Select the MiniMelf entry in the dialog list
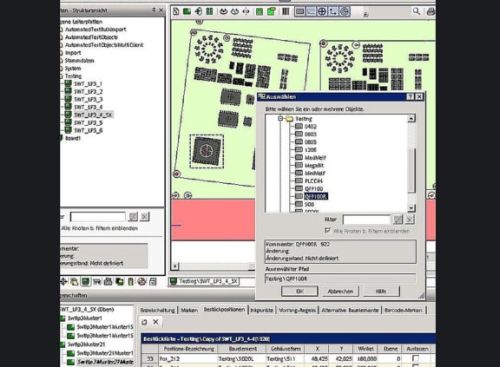500x367 pixels. tap(315, 173)
